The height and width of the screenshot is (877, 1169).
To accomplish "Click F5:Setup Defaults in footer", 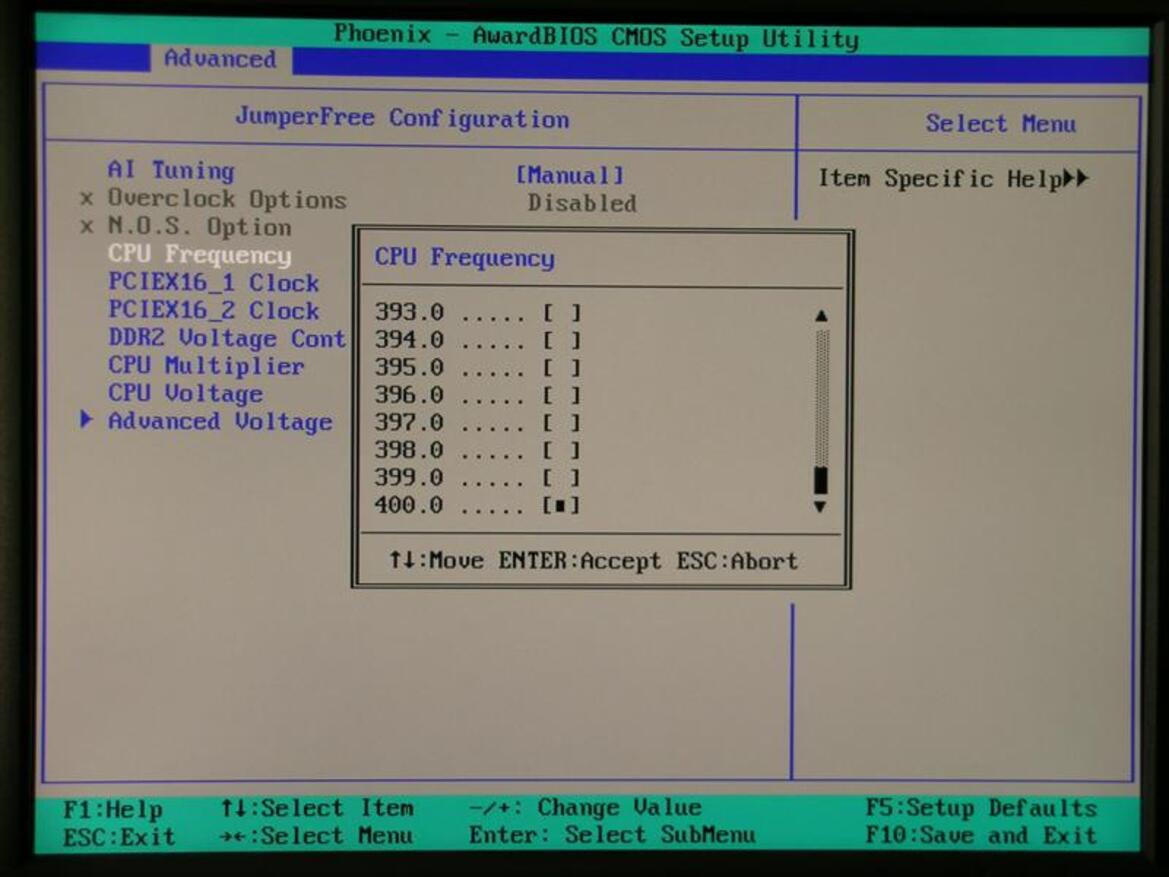I will pos(981,808).
